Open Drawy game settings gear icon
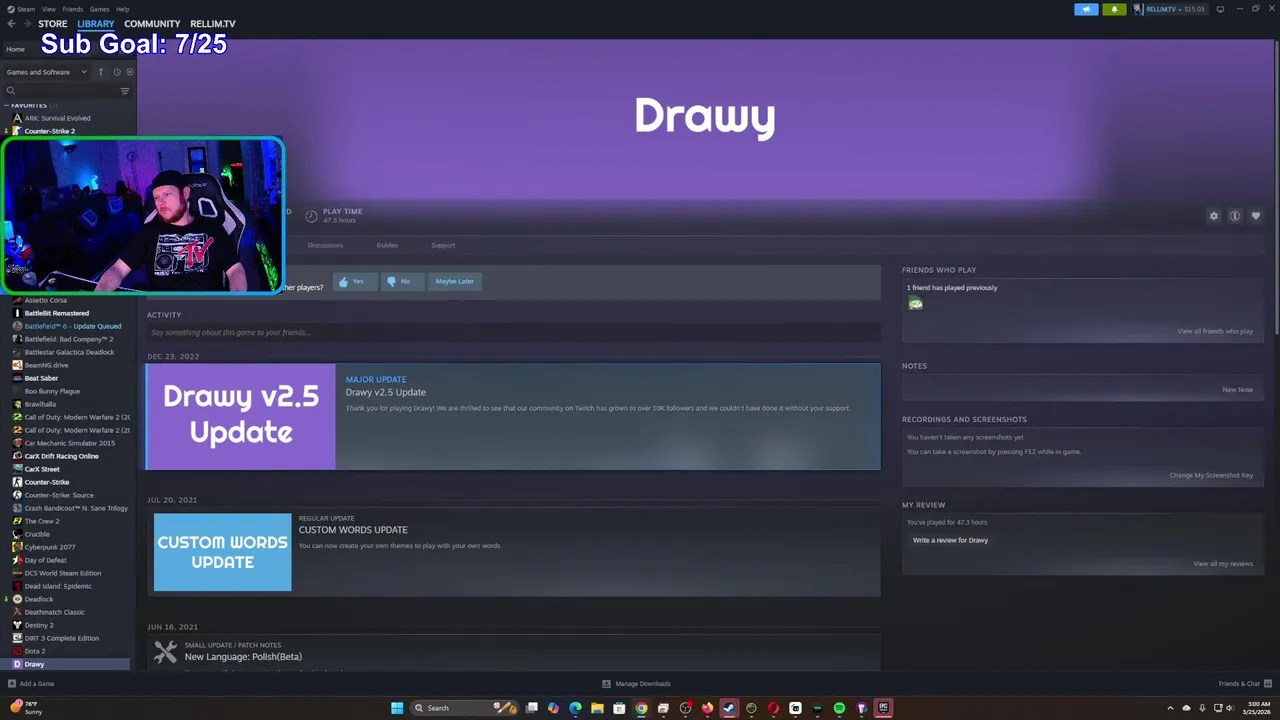The width and height of the screenshot is (1280, 720). point(1214,216)
